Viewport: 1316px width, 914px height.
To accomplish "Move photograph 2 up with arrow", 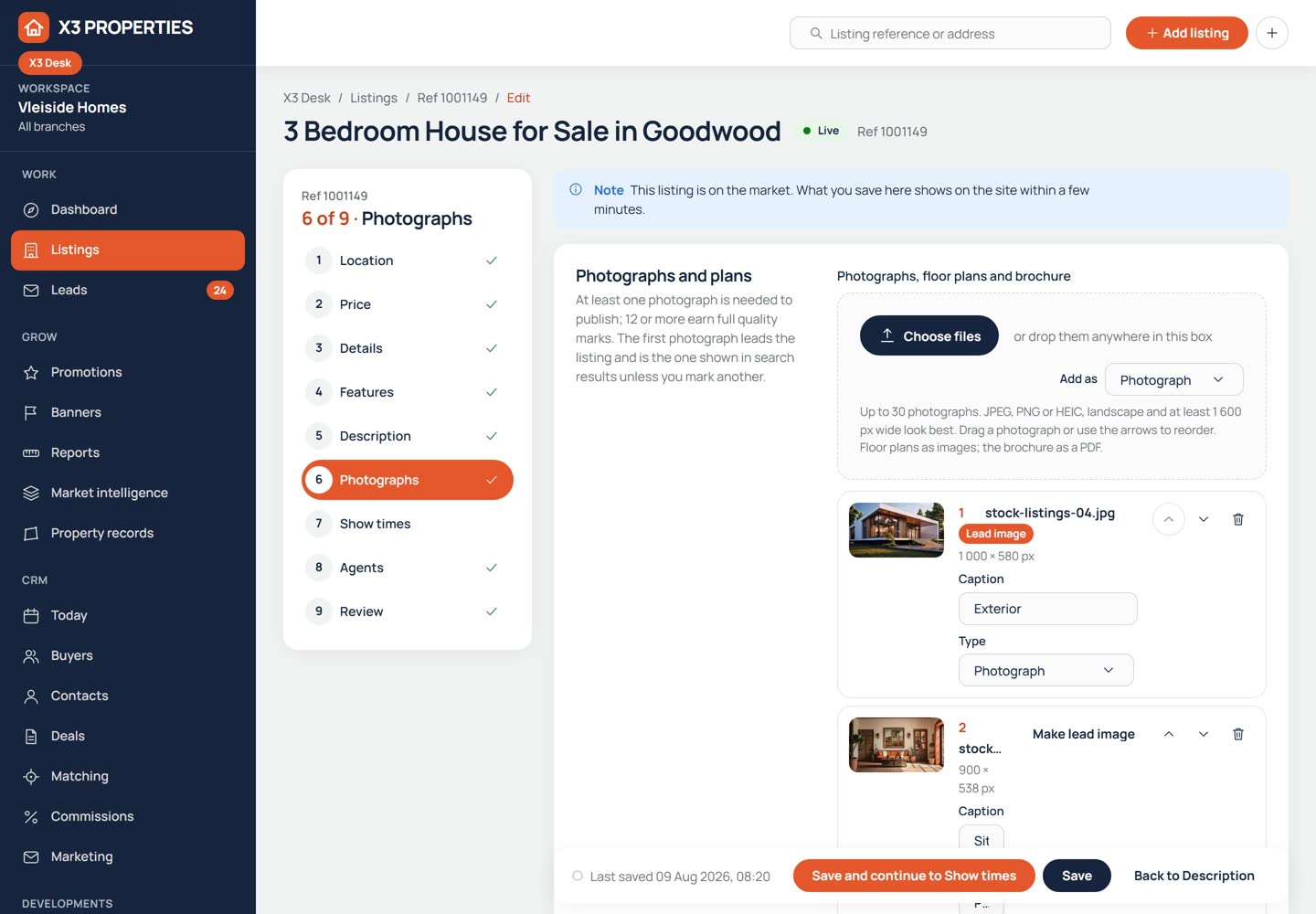I will 1168,734.
